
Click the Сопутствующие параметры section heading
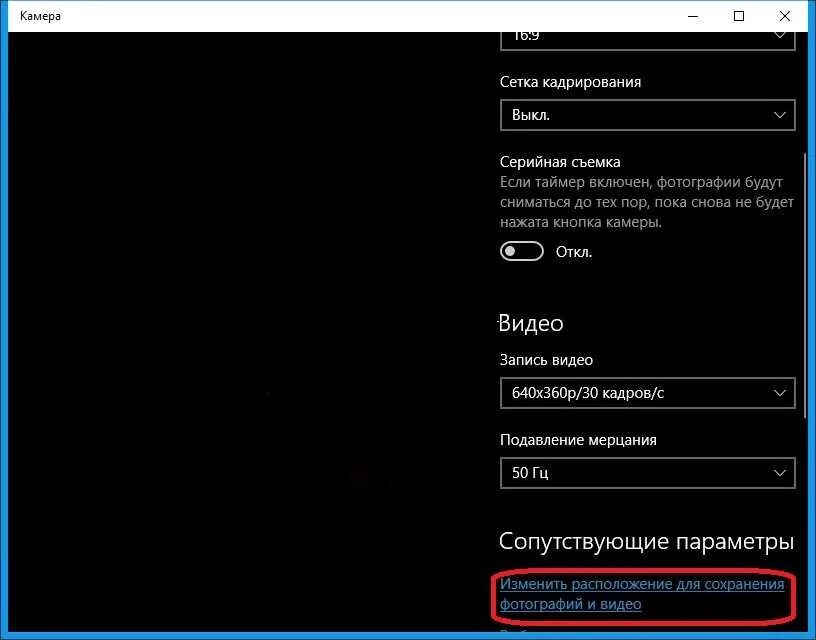pyautogui.click(x=647, y=541)
